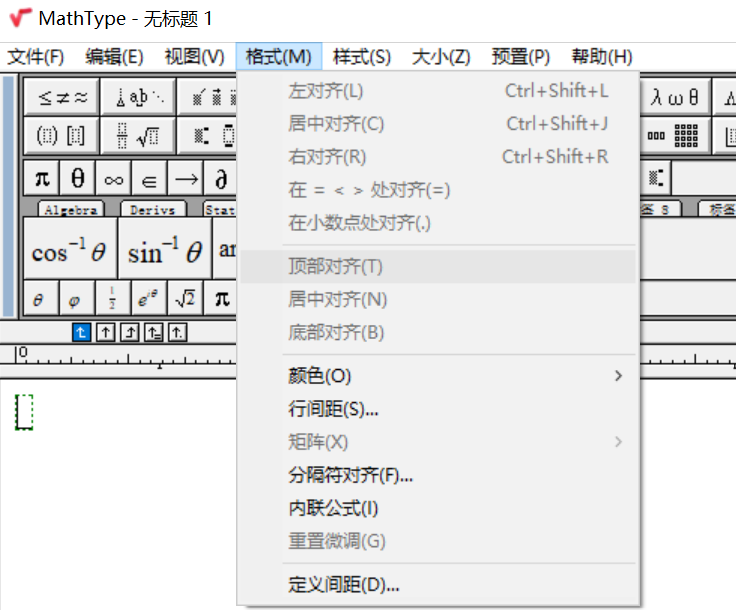Click the empty equation slot in the editing area
Viewport: 736px width, 610px height.
24,412
